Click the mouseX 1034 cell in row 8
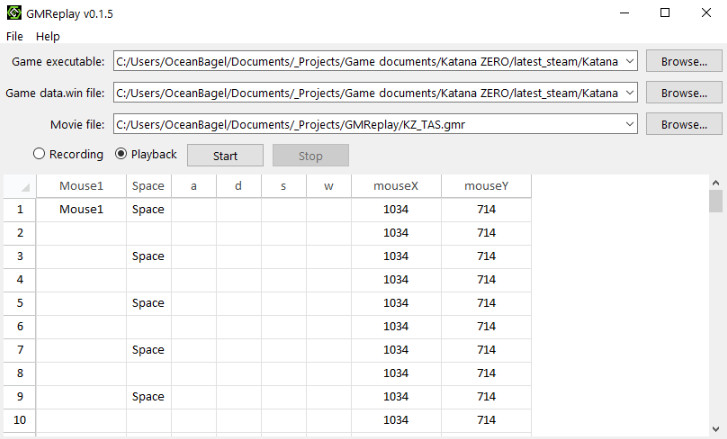727x439 pixels. coord(396,373)
